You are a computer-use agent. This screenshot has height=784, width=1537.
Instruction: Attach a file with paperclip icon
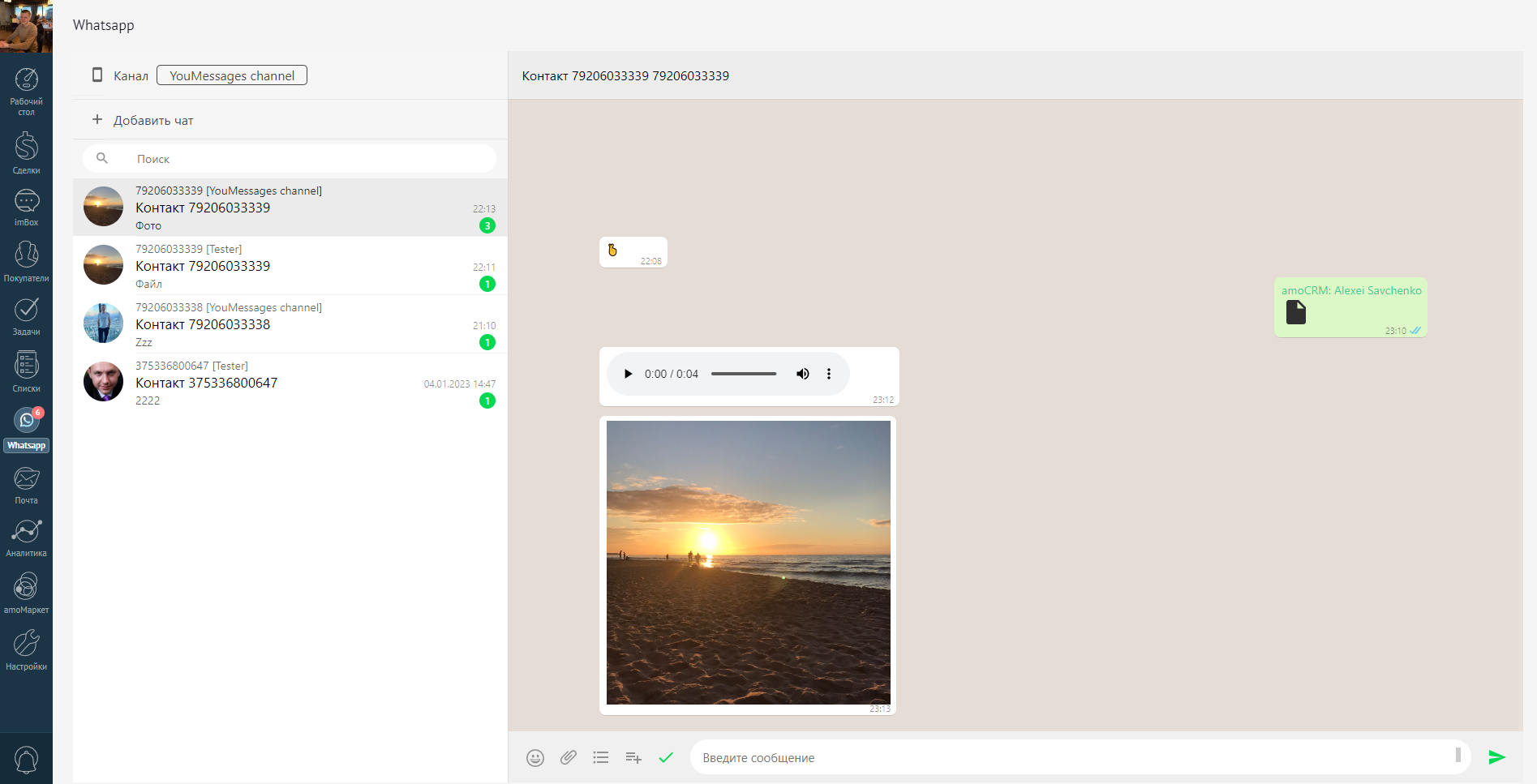tap(569, 757)
